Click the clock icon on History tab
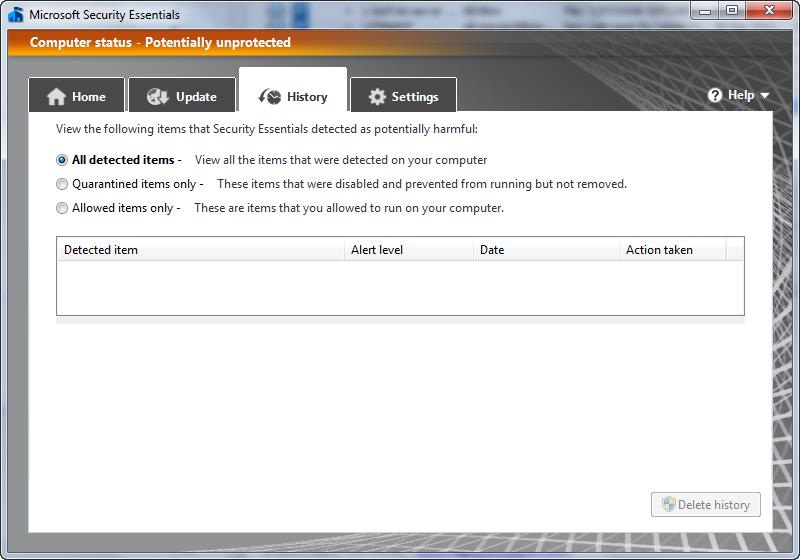Viewport: 800px width, 560px height. point(269,96)
